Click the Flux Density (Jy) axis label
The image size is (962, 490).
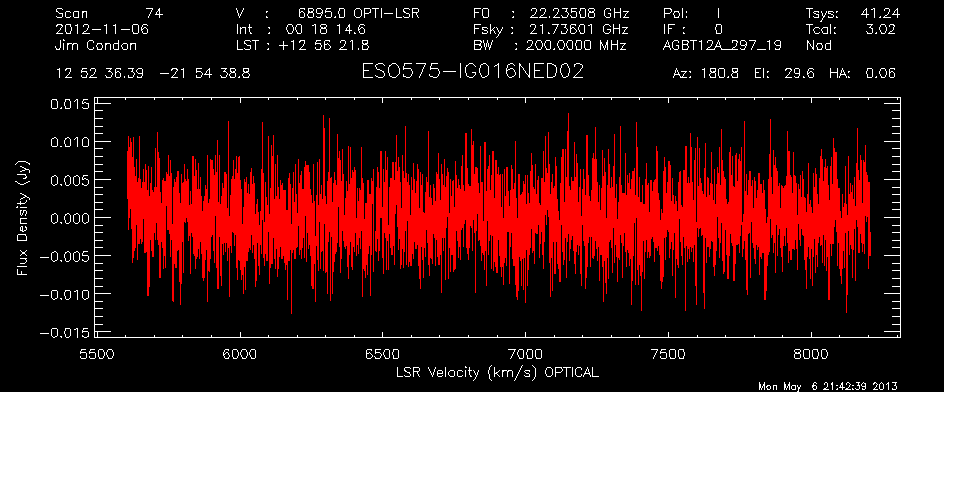[23, 218]
